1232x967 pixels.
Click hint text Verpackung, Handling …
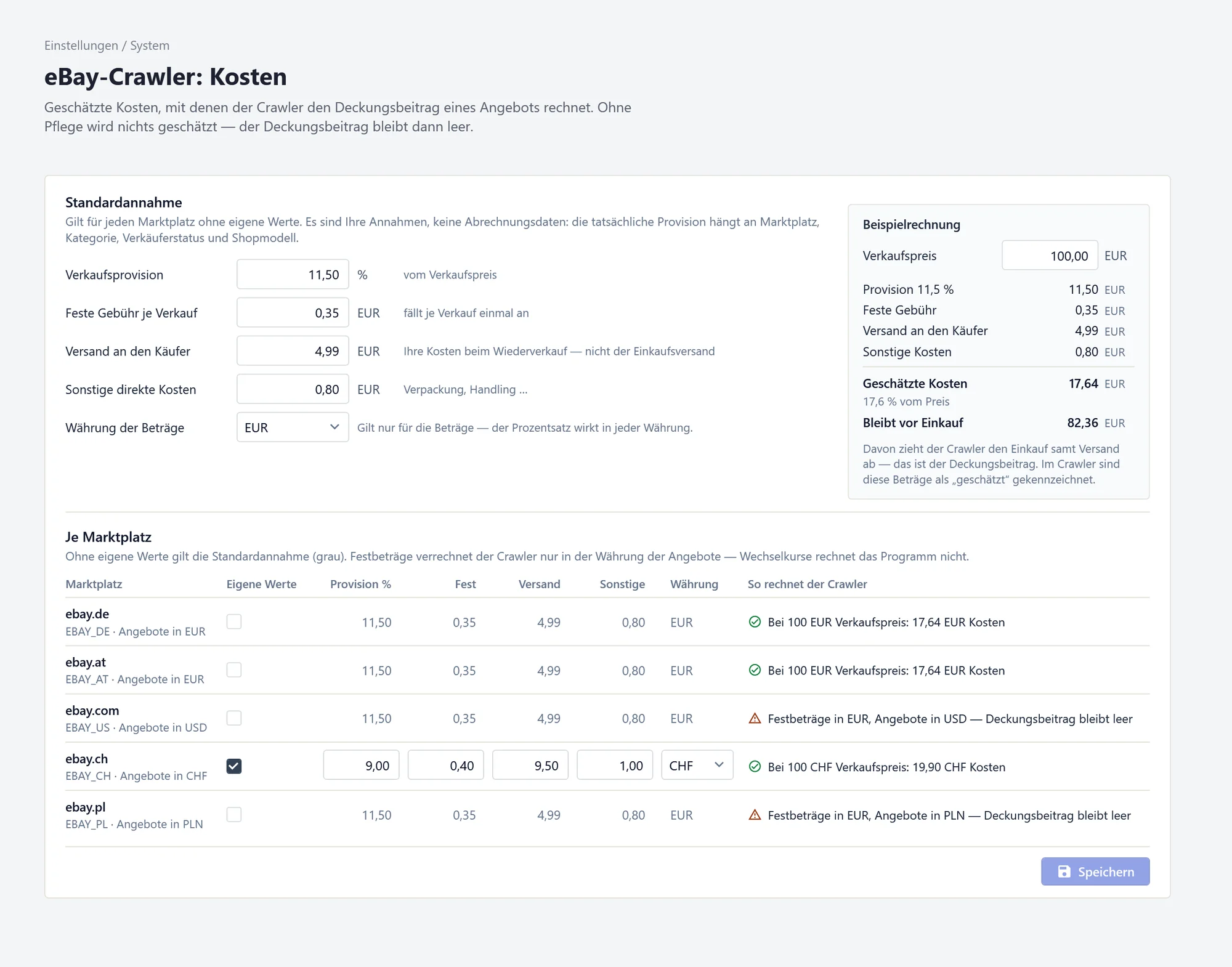(x=465, y=389)
